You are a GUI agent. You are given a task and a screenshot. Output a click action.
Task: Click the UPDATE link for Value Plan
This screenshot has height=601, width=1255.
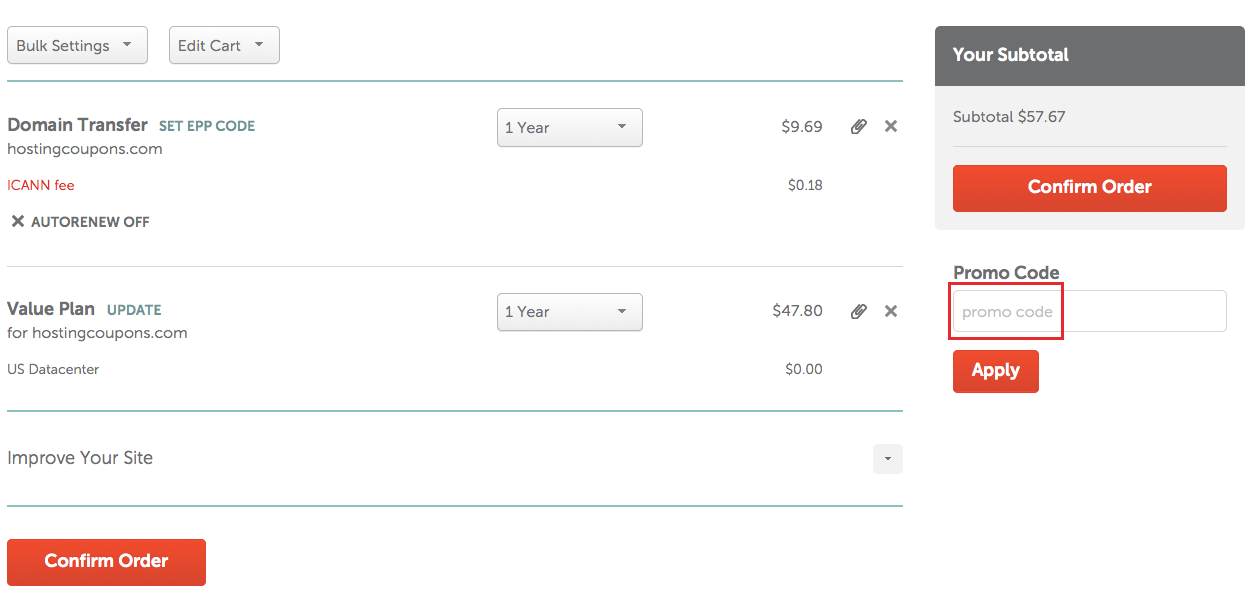tap(134, 310)
